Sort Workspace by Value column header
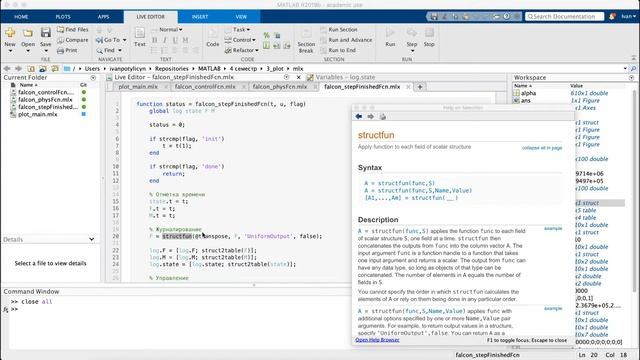Image resolution: width=640 pixels, height=360 pixels. (x=576, y=86)
